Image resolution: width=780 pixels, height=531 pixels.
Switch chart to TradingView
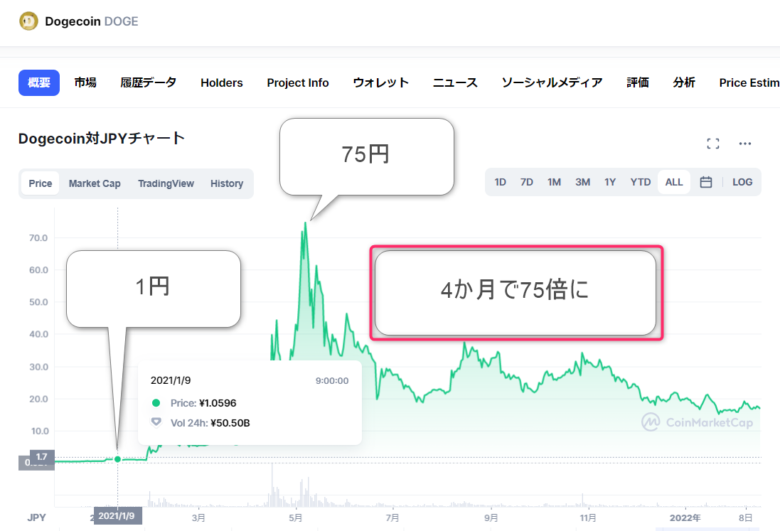[166, 184]
